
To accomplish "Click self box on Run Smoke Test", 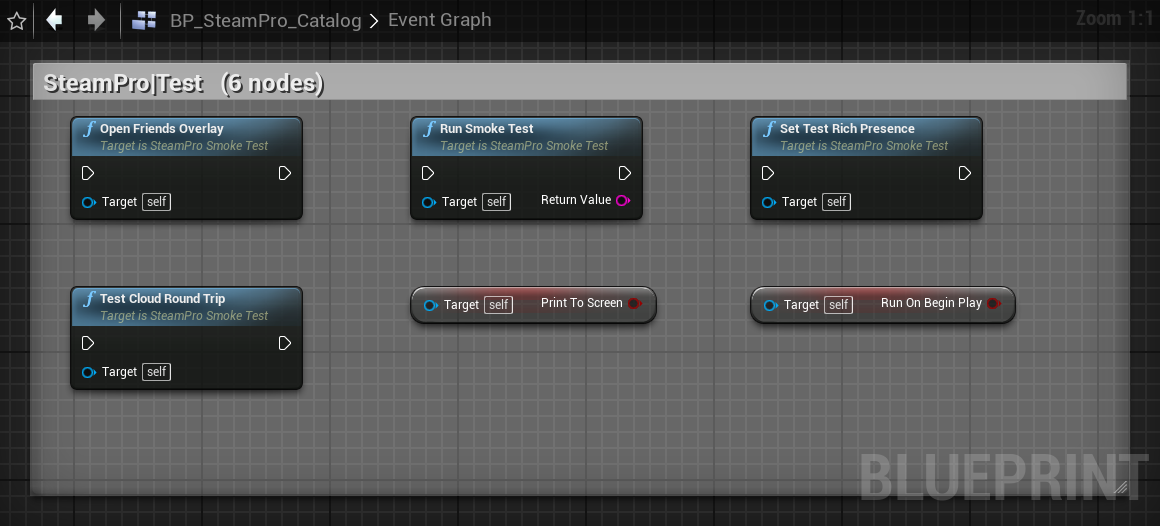I will [496, 201].
